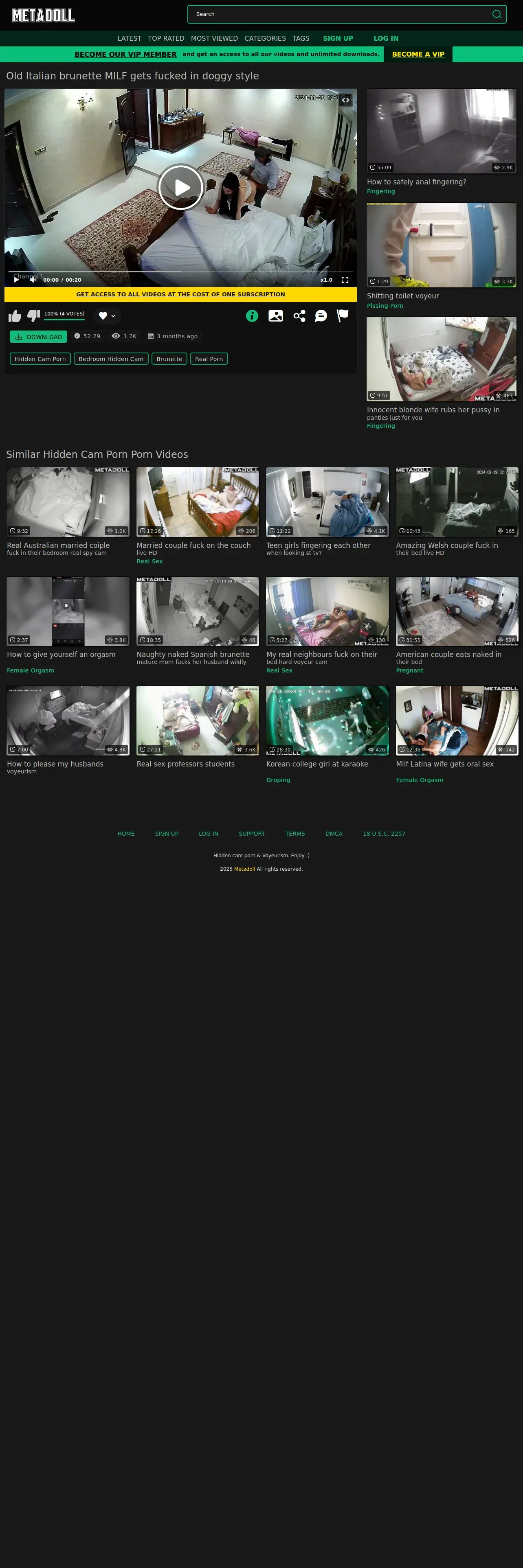Open the thumbnail with 12:36 duration
The height and width of the screenshot is (1568, 523).
(457, 720)
